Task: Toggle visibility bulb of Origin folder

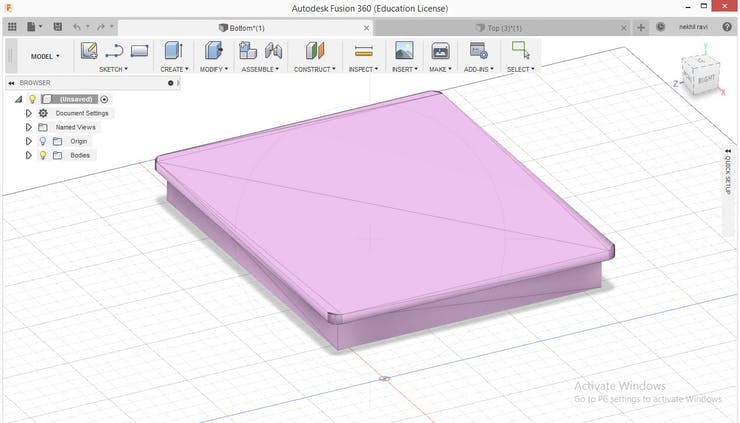Action: (x=42, y=141)
